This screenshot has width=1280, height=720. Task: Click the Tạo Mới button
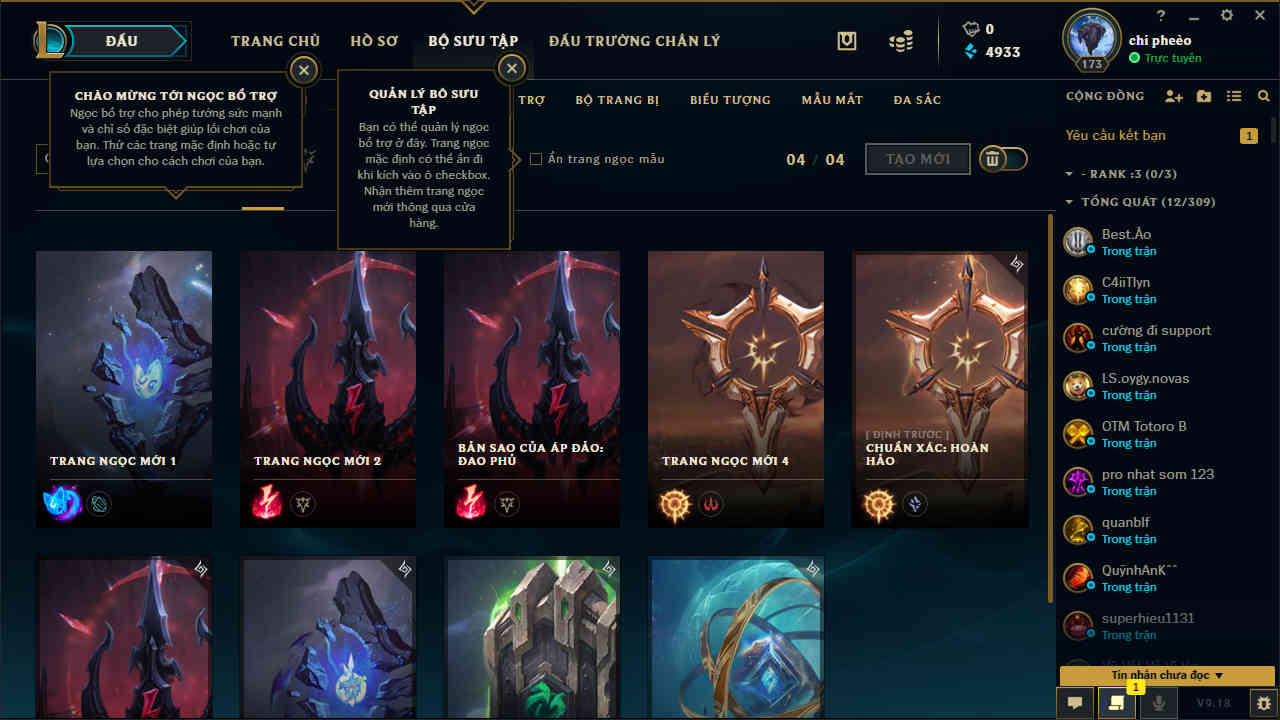coord(917,159)
